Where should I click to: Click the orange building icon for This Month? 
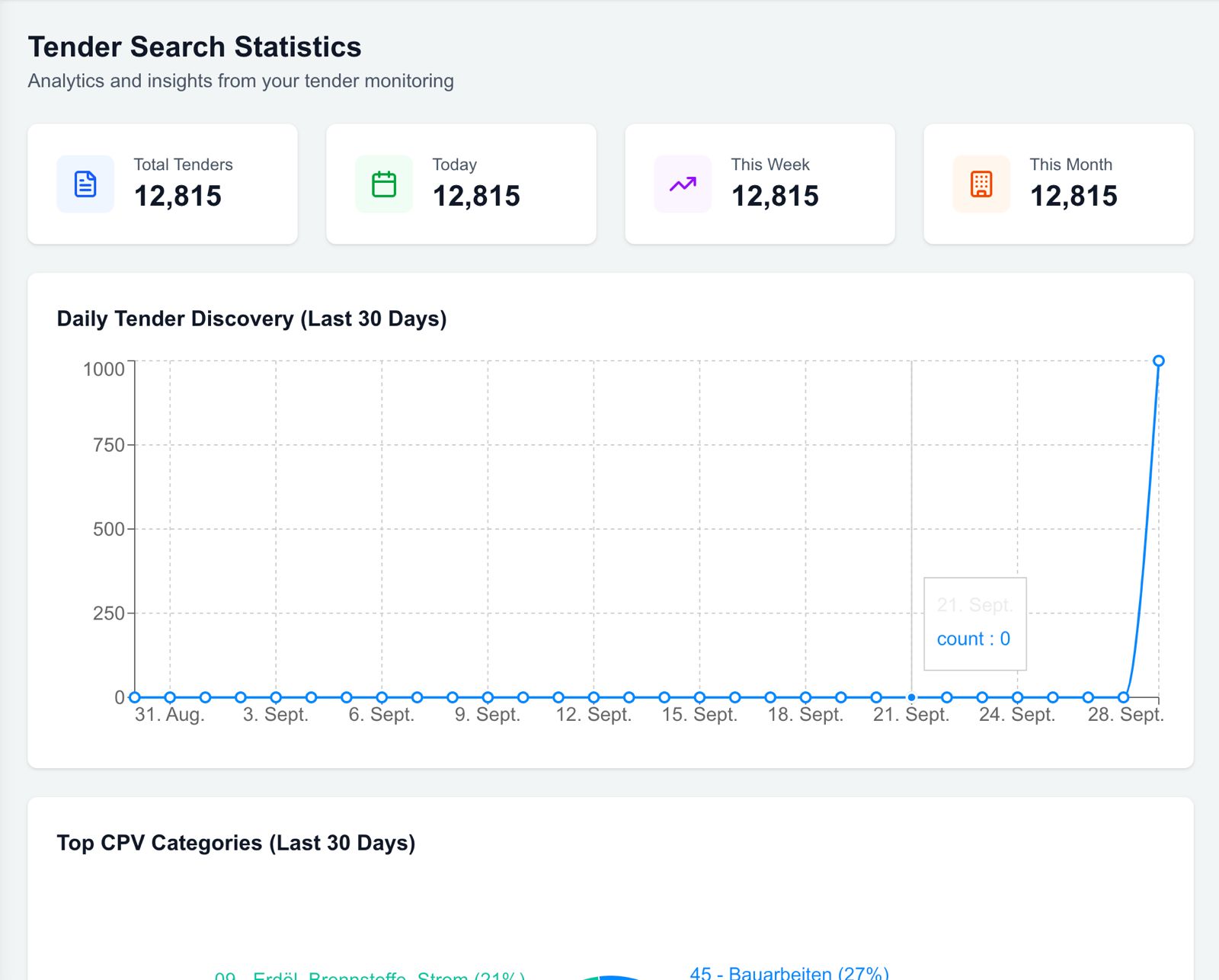(x=981, y=184)
